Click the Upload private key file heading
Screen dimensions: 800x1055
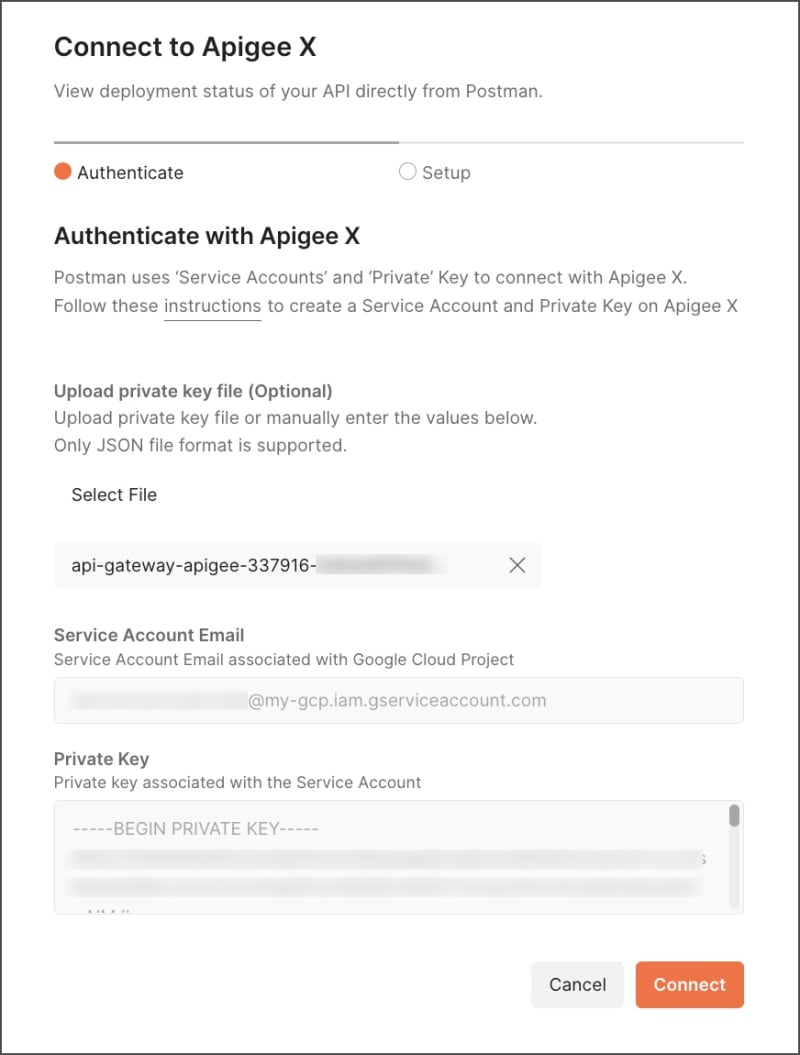[193, 391]
